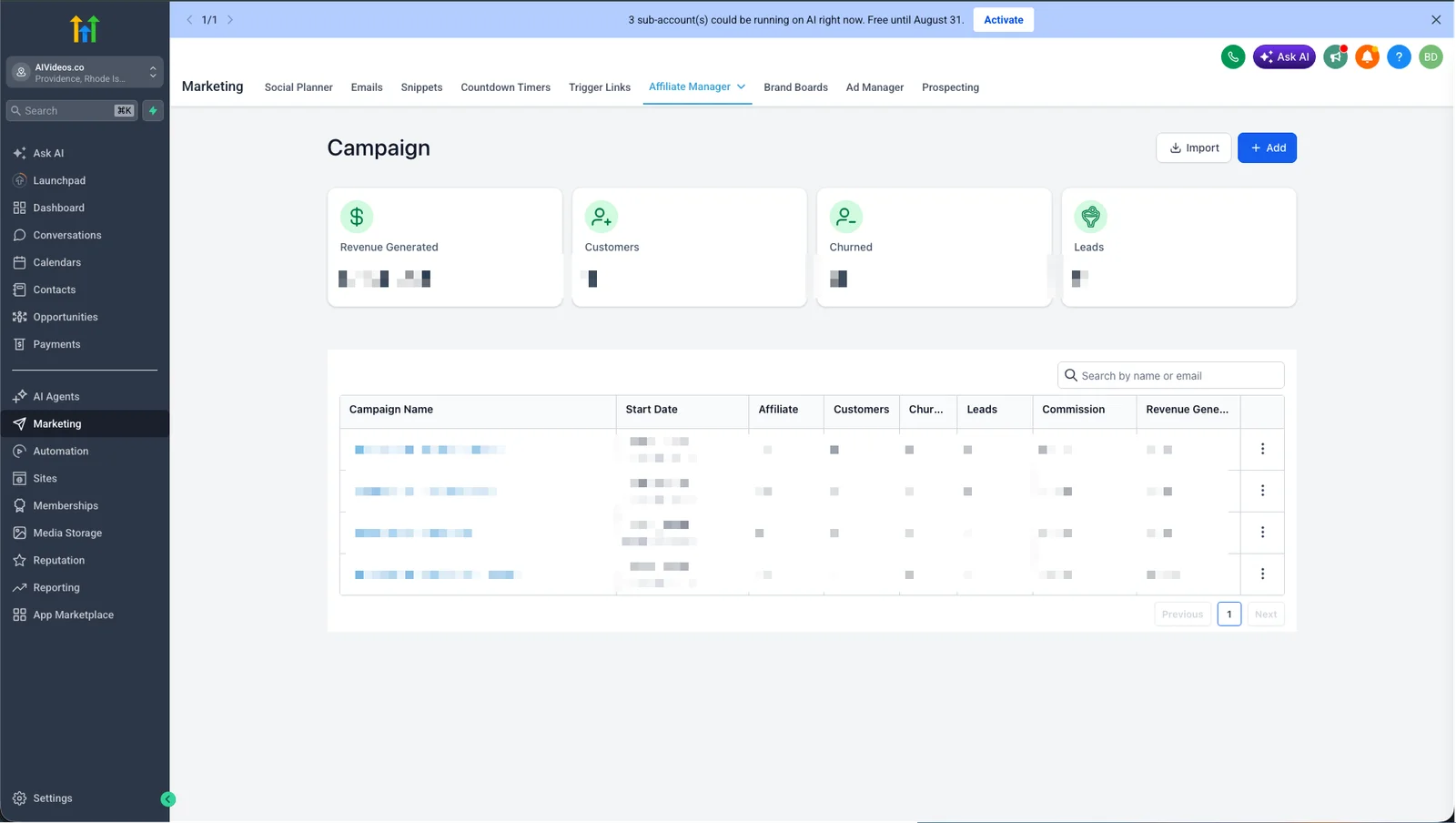The width and height of the screenshot is (1456, 823).
Task: Switch to the Countdown Timers tab
Action: 505,87
